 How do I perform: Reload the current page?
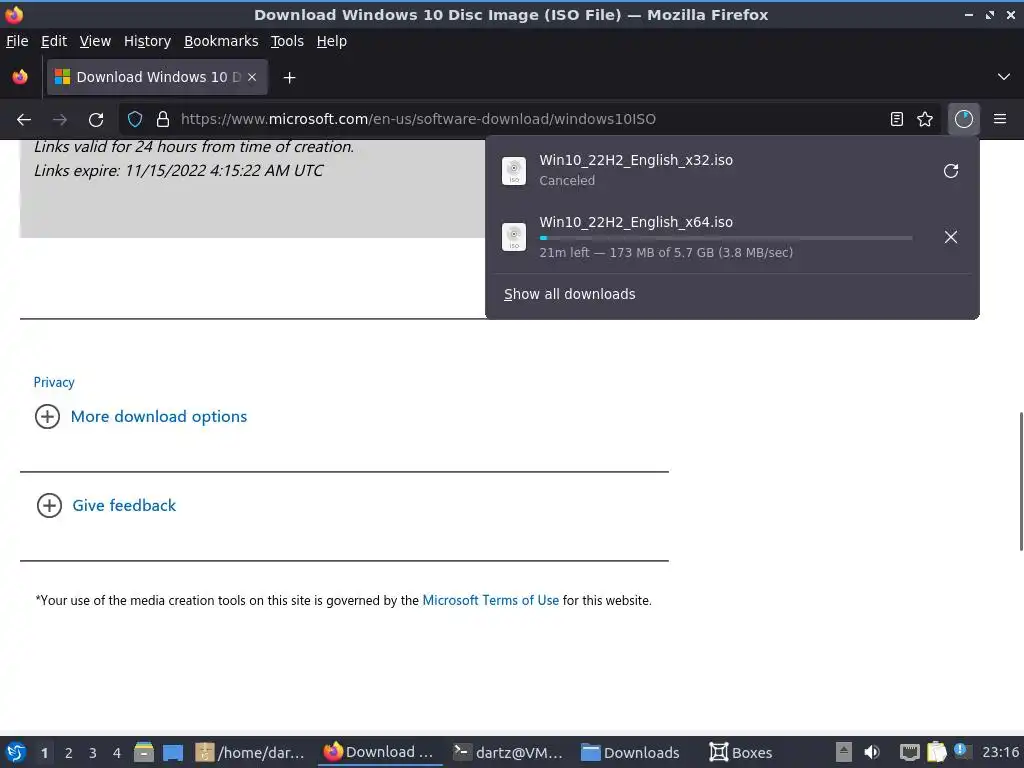click(96, 120)
